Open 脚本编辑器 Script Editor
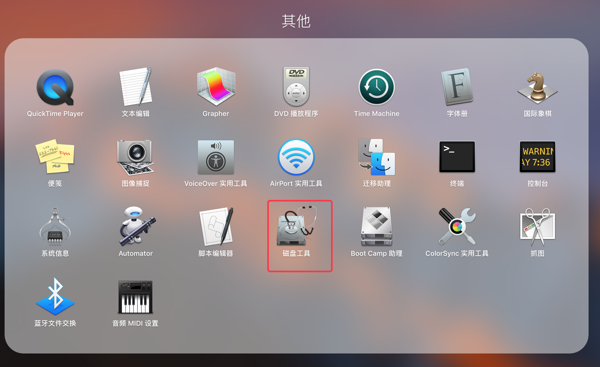 [x=216, y=227]
